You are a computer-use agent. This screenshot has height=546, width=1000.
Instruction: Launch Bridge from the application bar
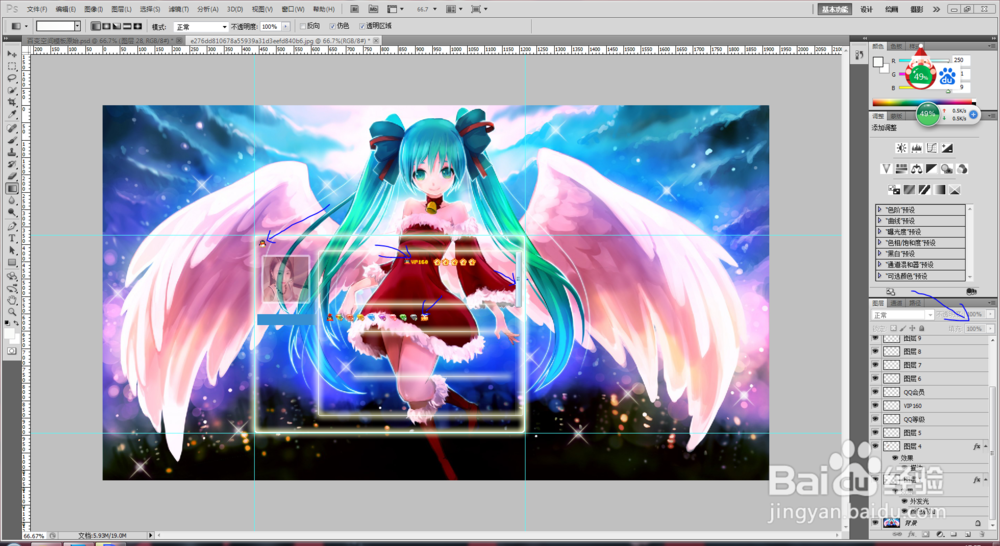pos(355,9)
